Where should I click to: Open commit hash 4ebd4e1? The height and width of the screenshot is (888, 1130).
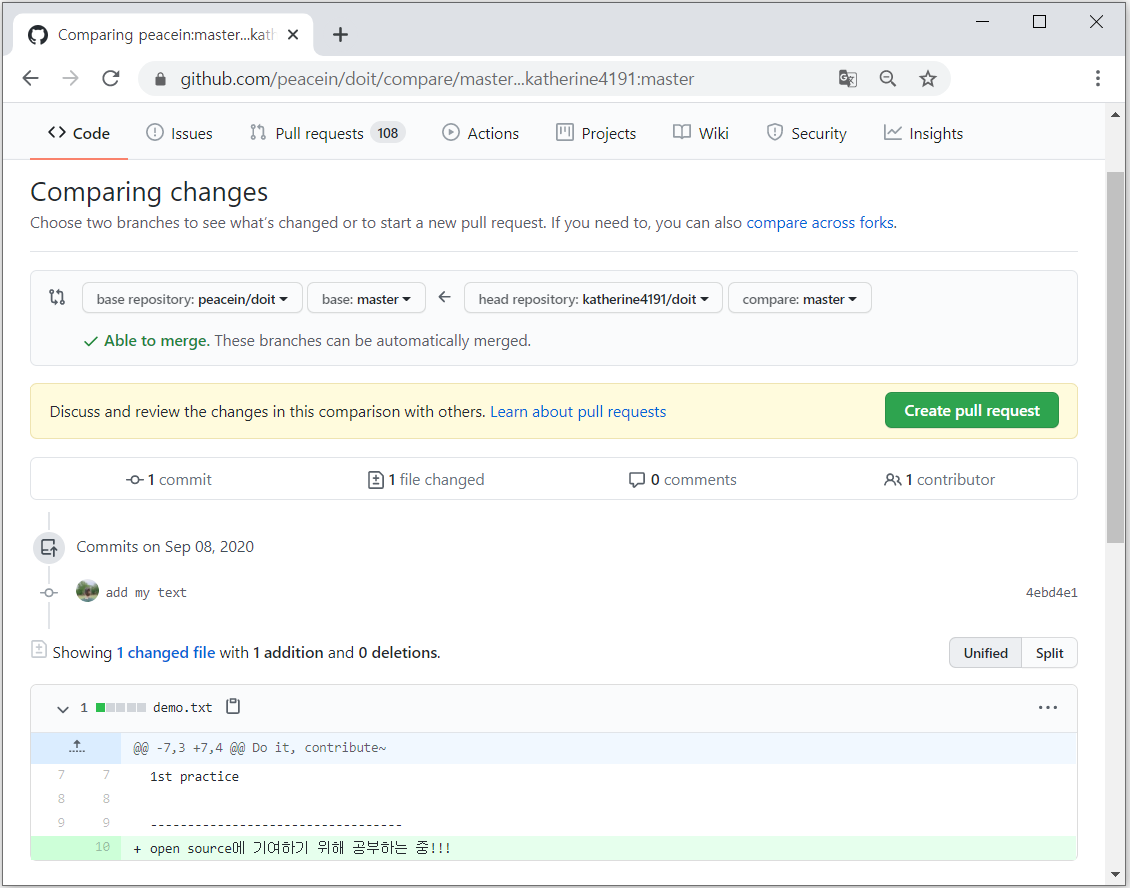(1051, 592)
